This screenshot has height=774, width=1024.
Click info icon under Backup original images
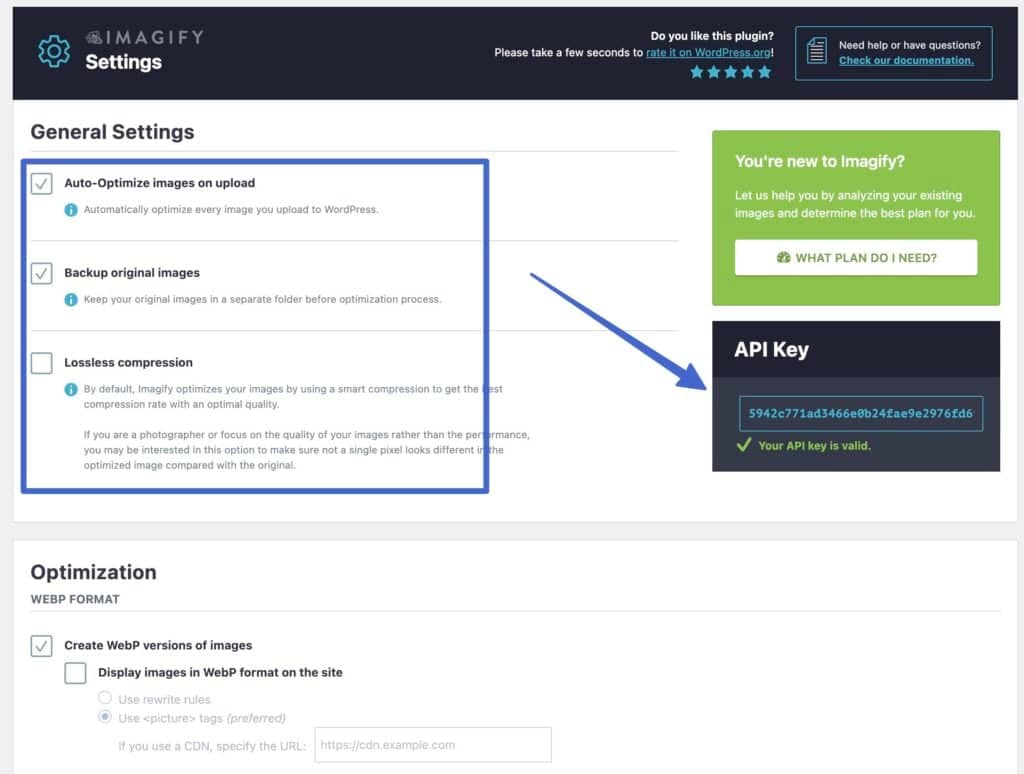71,300
